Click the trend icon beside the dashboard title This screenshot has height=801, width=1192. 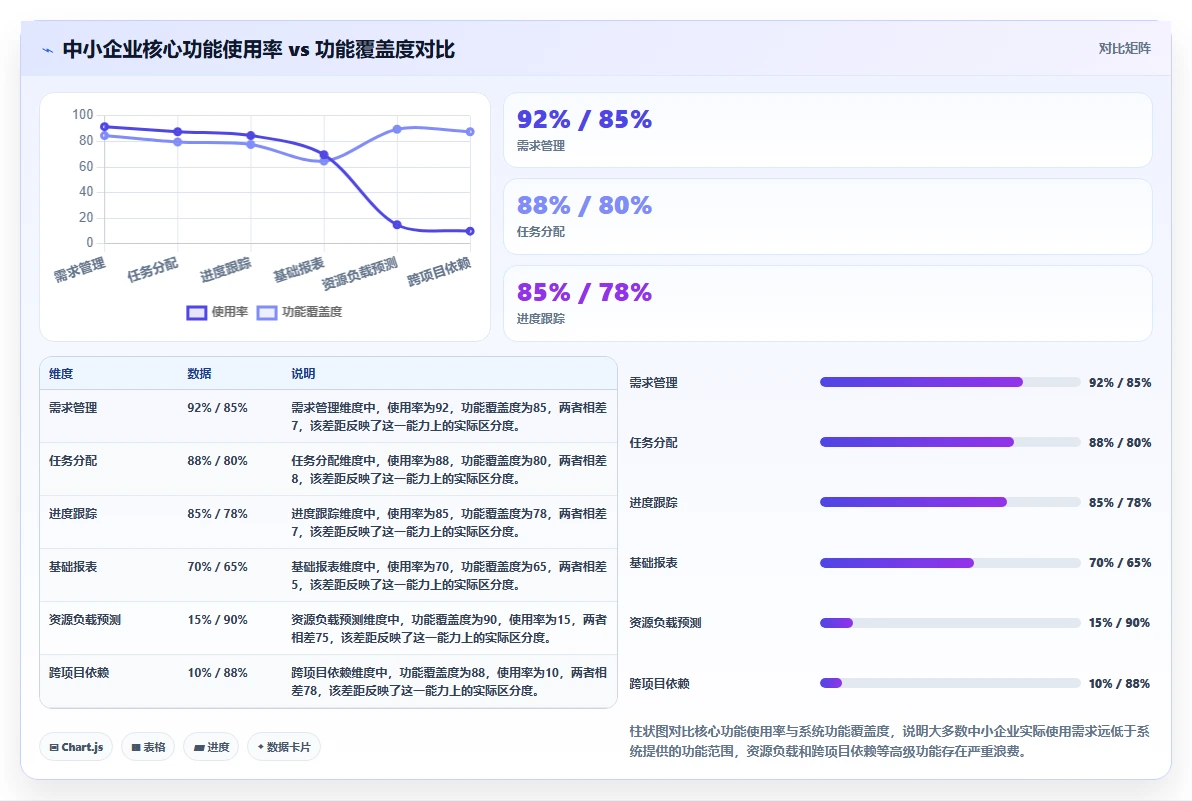tap(48, 50)
